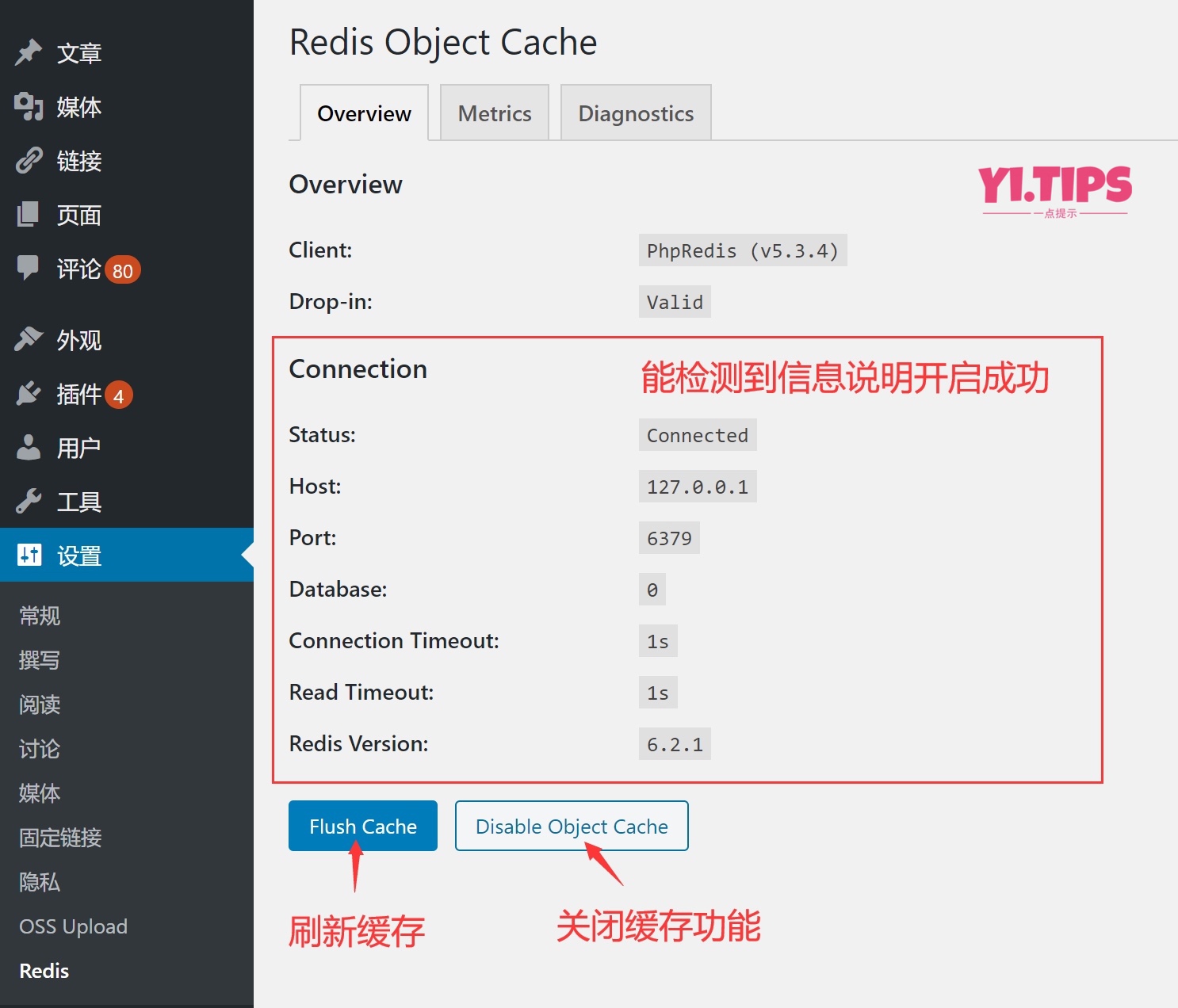Open the 文章 (Posts) pin icon

29,52
